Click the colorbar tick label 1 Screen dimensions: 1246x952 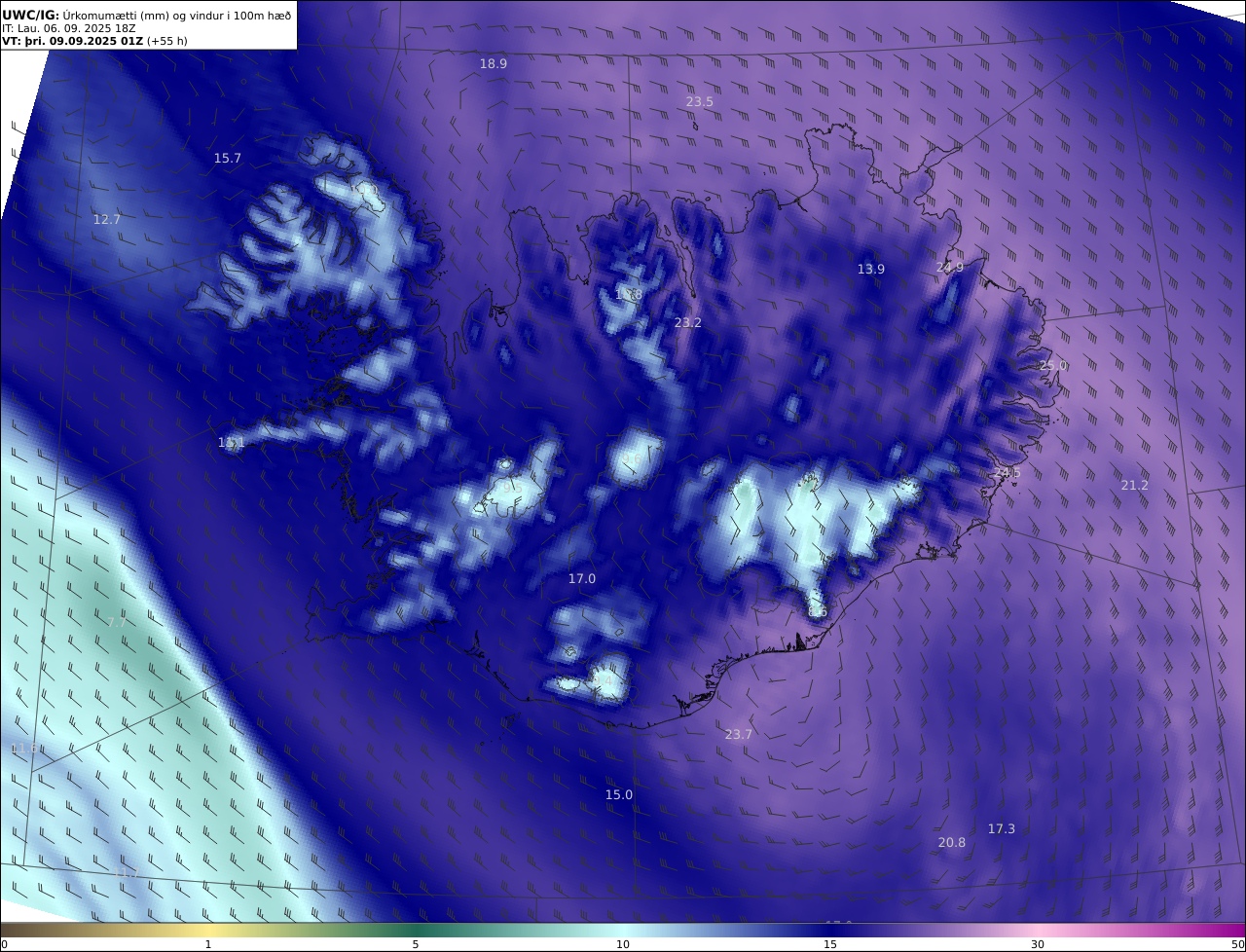pos(208,944)
